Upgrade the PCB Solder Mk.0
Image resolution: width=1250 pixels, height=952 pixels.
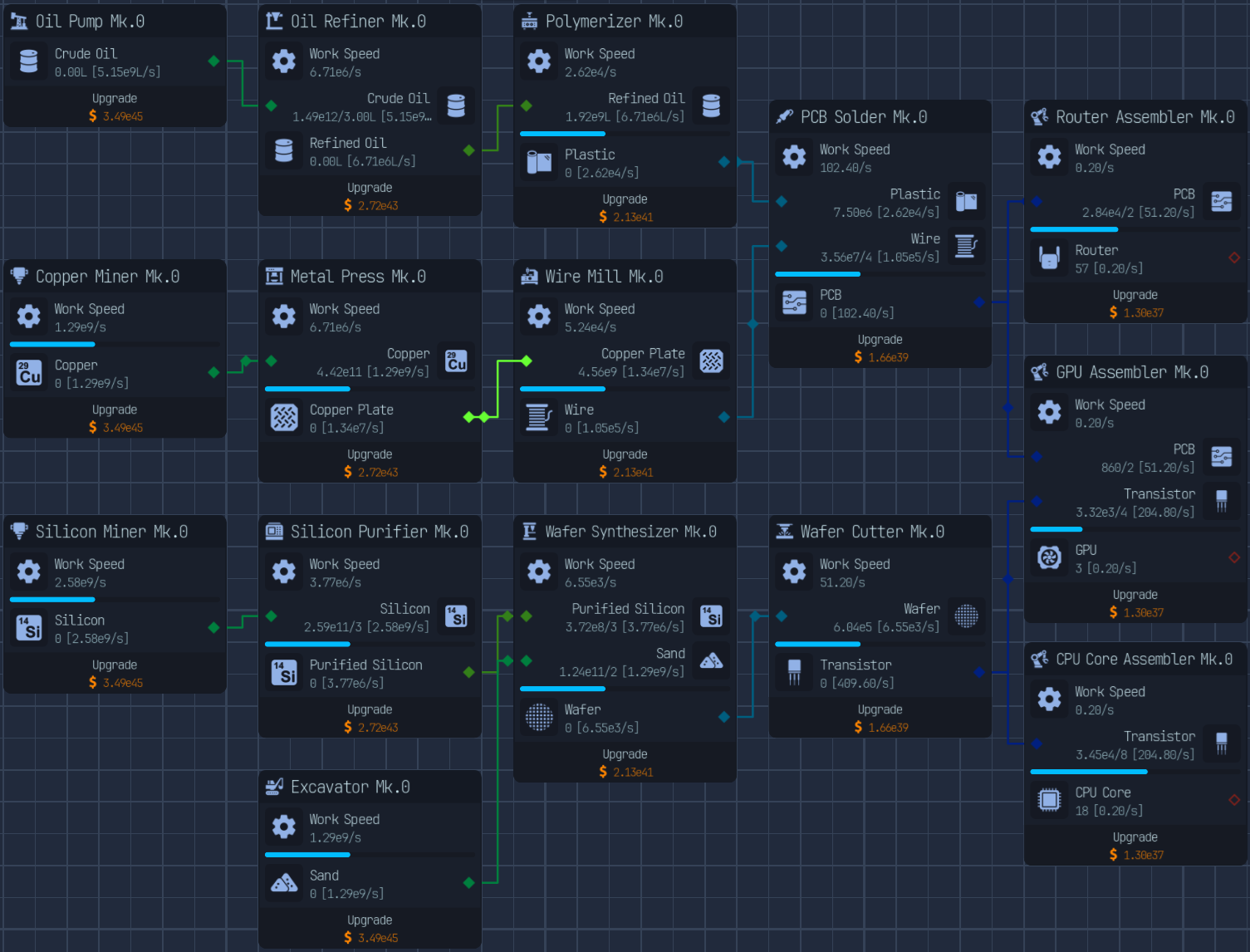click(x=880, y=349)
